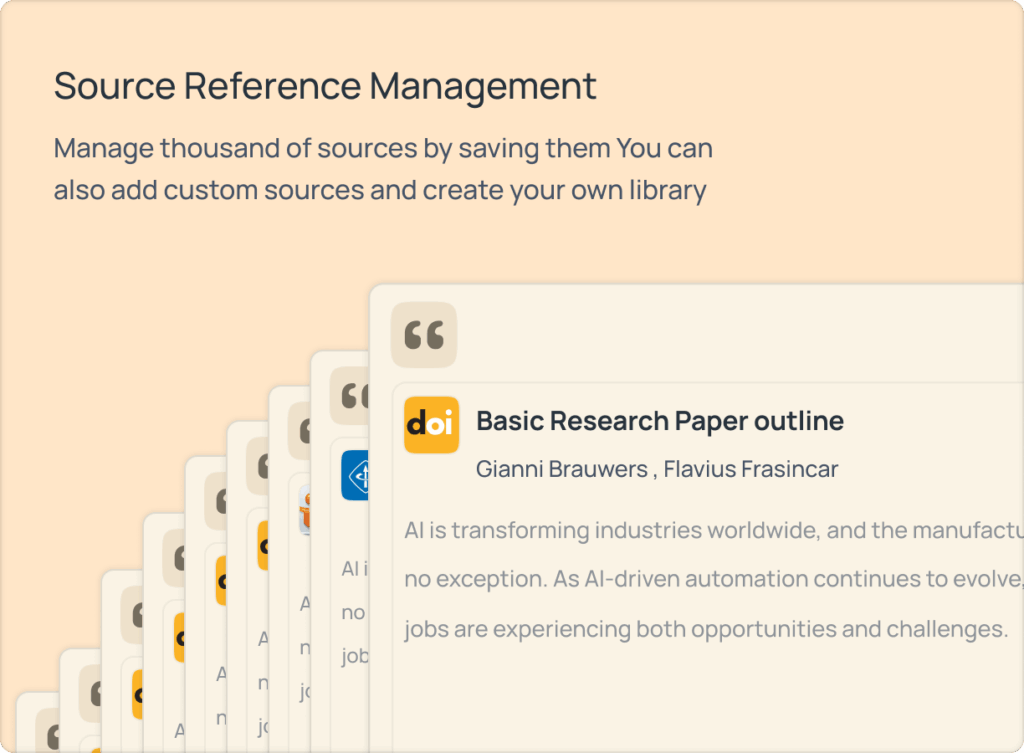Click "jobs are experiencing both opportunities and challenges."
Screen dimensions: 1024x753
(x=706, y=629)
